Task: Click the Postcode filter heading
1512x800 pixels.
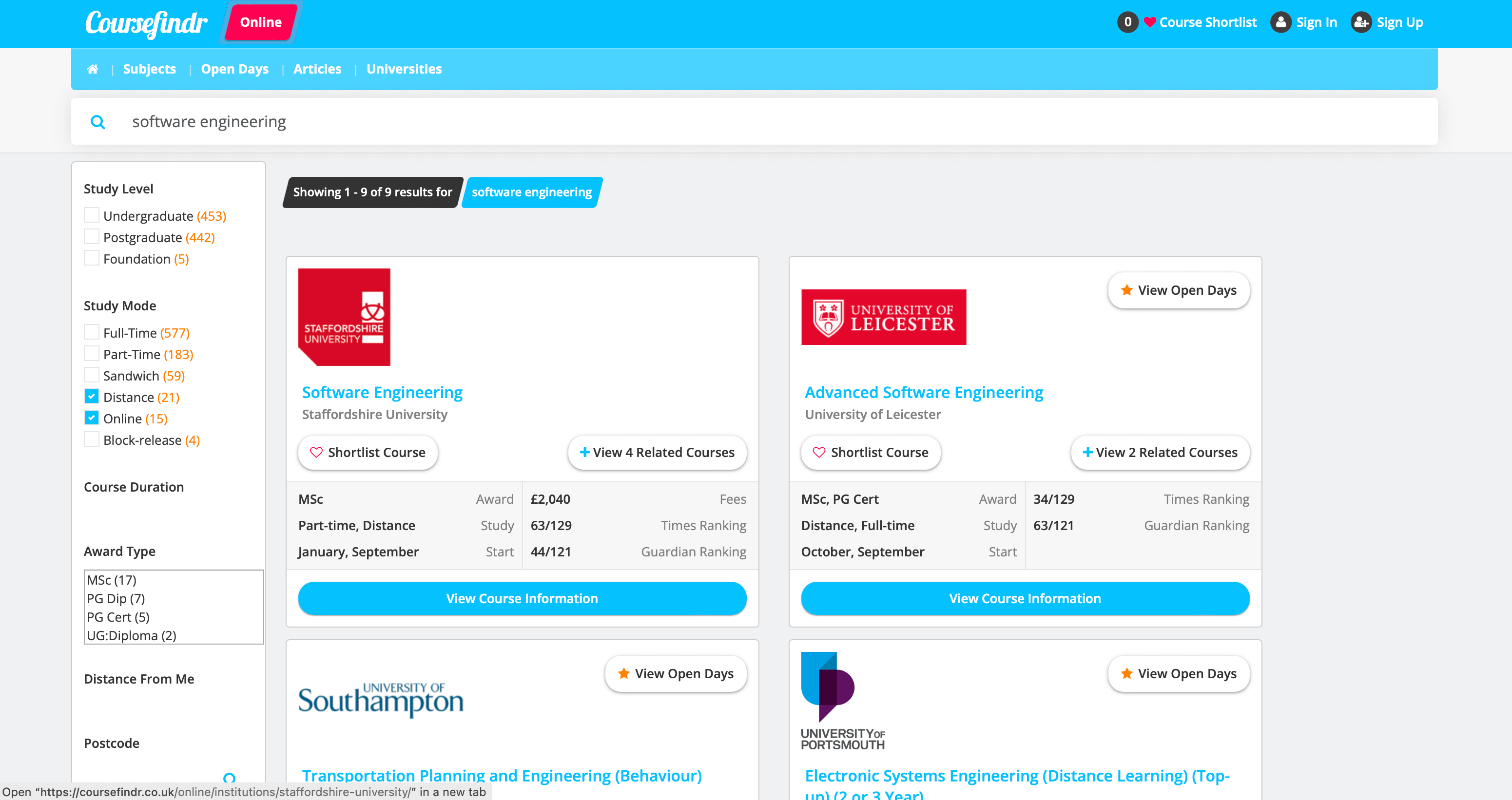Action: point(112,743)
